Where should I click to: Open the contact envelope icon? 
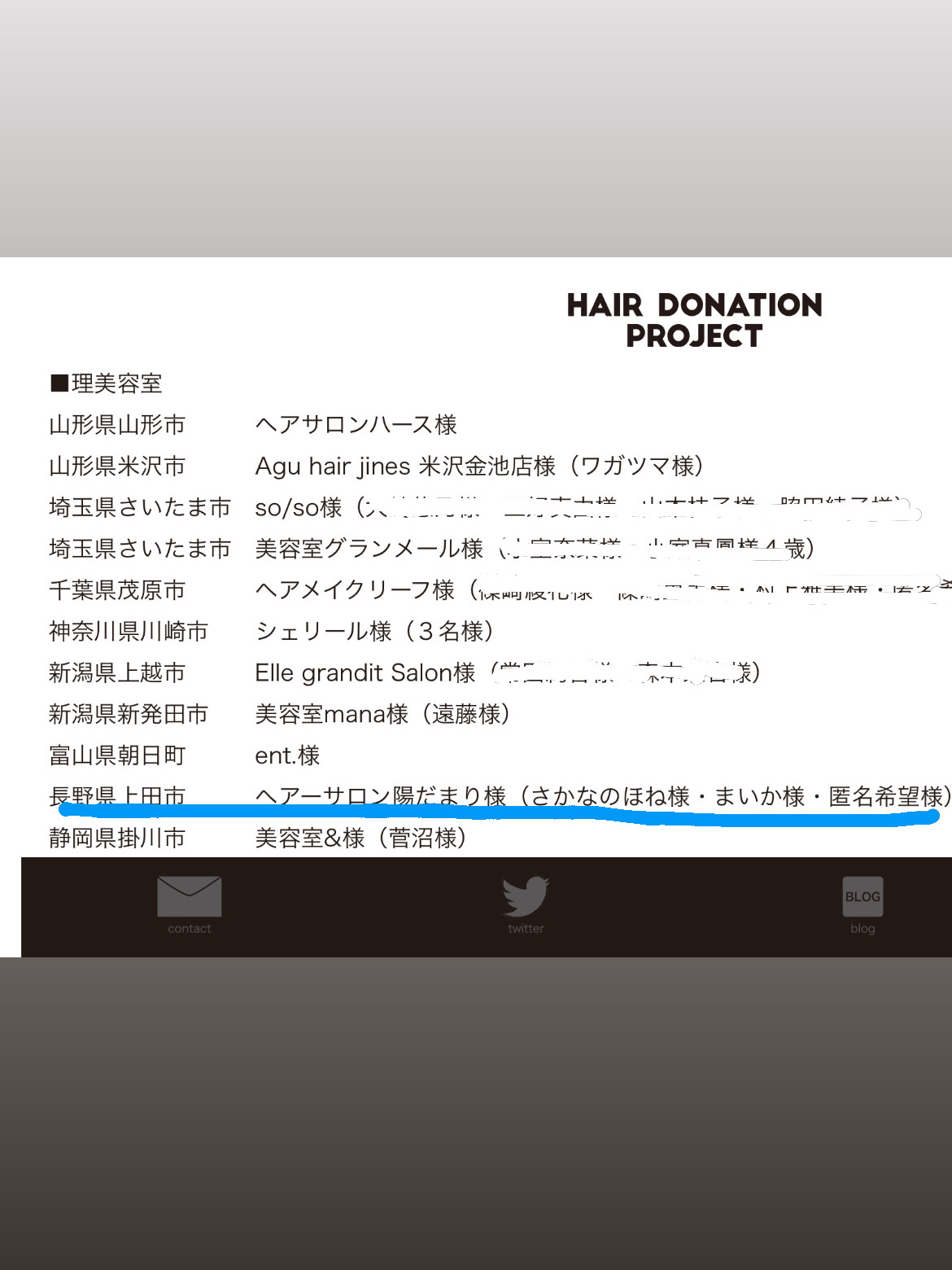point(189,896)
